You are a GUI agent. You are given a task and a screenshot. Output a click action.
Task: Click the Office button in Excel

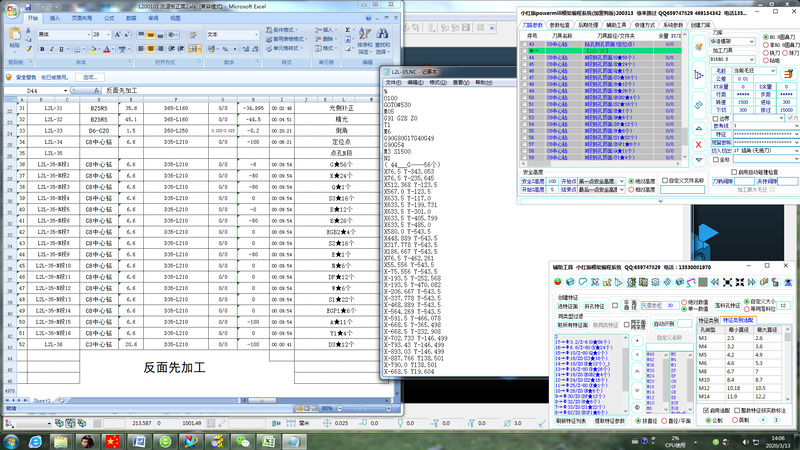12,10
